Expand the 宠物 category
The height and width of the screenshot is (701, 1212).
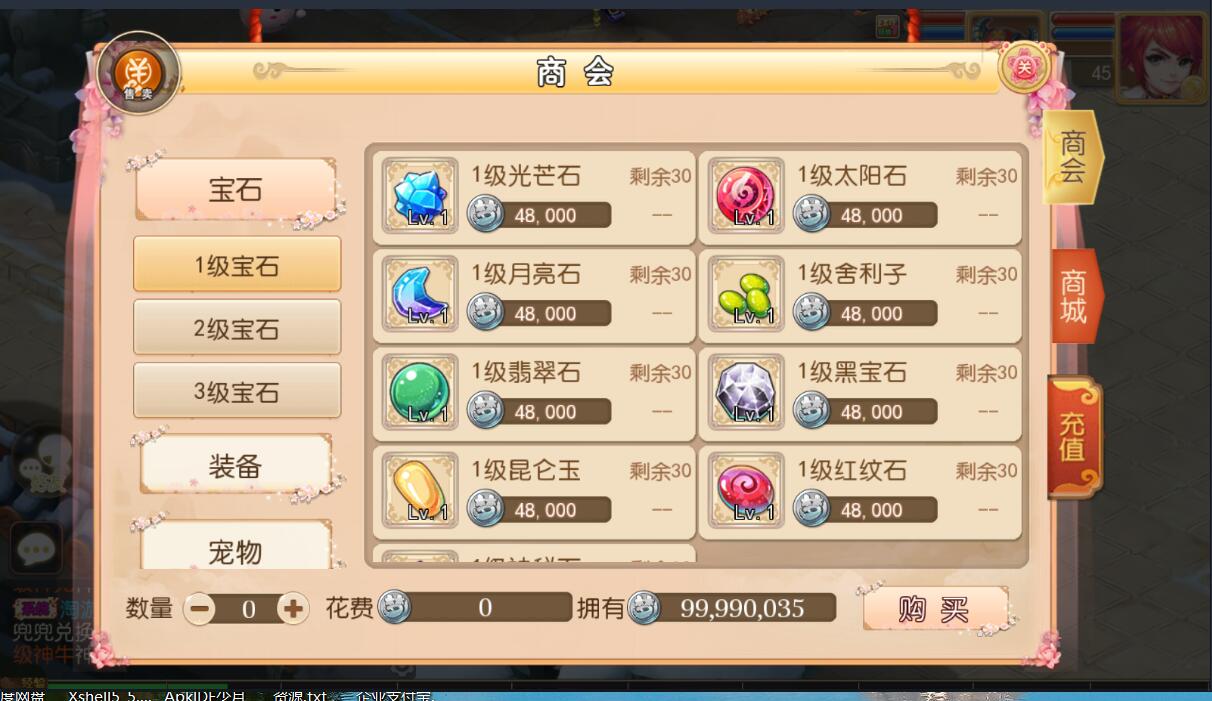pyautogui.click(x=236, y=548)
